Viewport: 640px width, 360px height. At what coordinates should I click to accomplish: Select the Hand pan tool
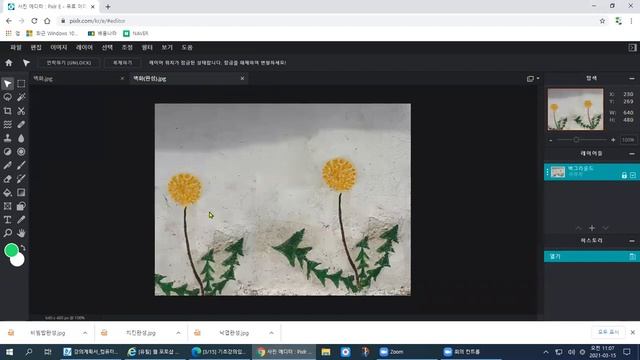click(x=21, y=233)
